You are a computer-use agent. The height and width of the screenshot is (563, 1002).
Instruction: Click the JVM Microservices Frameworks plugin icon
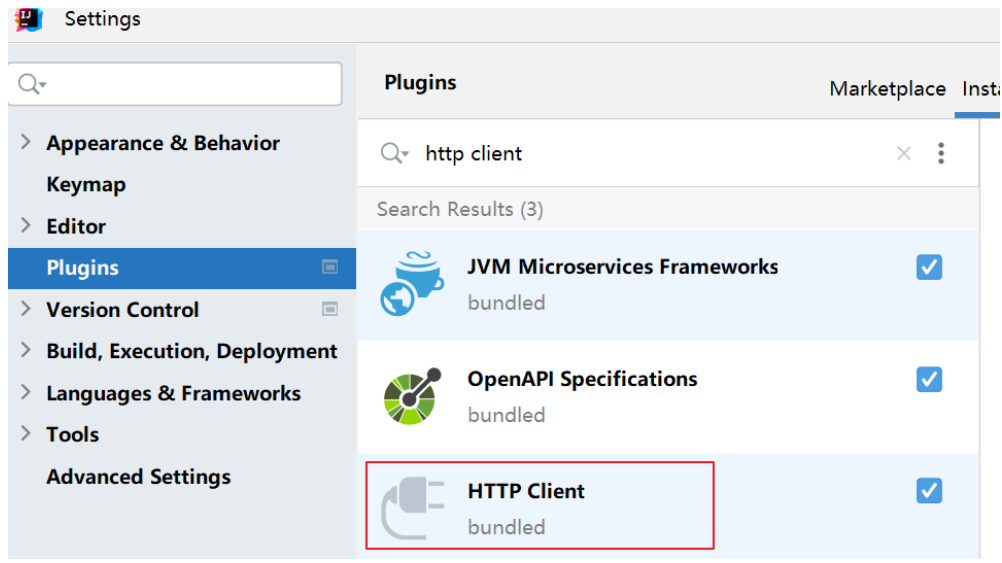point(412,283)
